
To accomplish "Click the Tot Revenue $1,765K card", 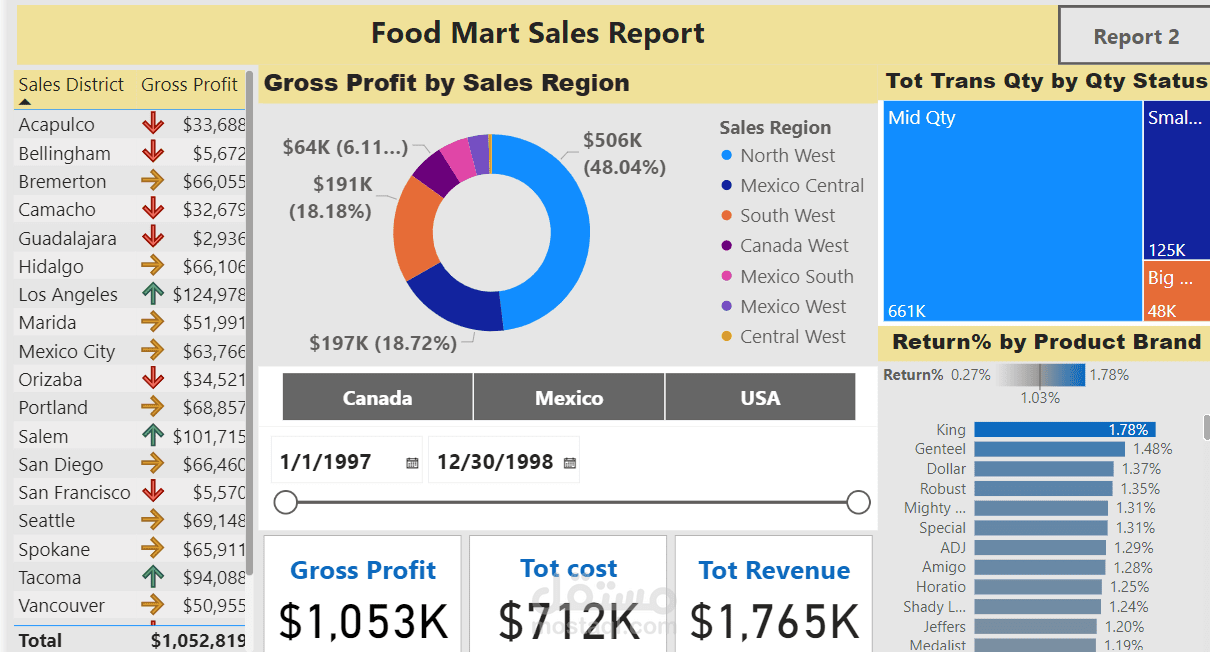I will [x=774, y=595].
